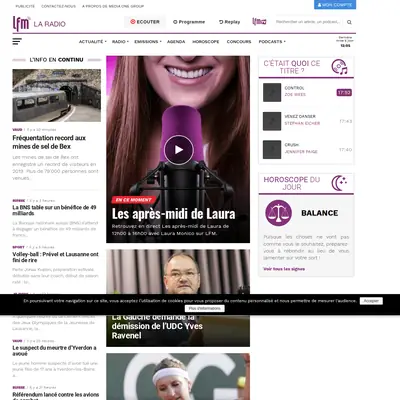Viewport: 400px width, 400px height.
Task: Accept cookies with the Accepter button
Action: pyautogui.click(x=371, y=301)
